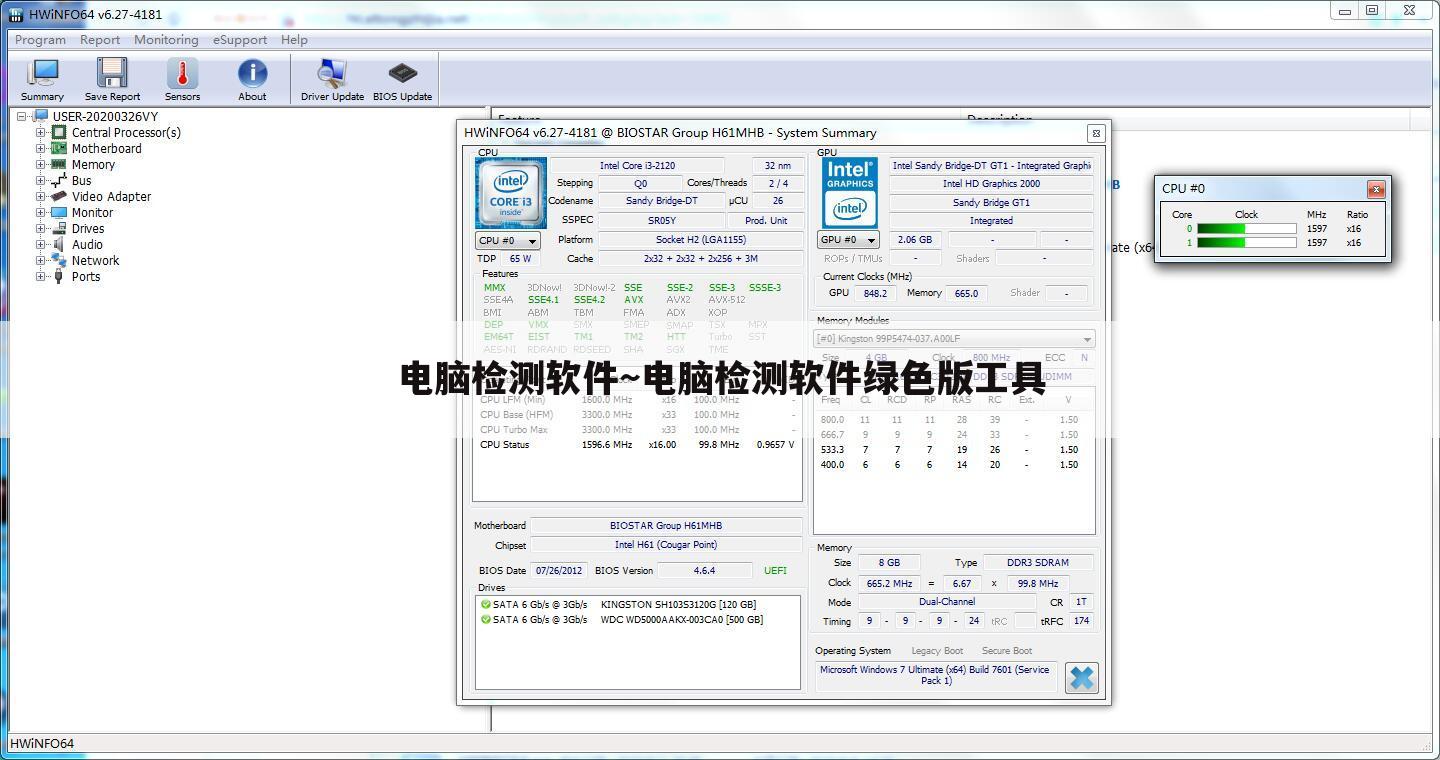Click the Dual-Channel memory mode field

pyautogui.click(x=946, y=602)
